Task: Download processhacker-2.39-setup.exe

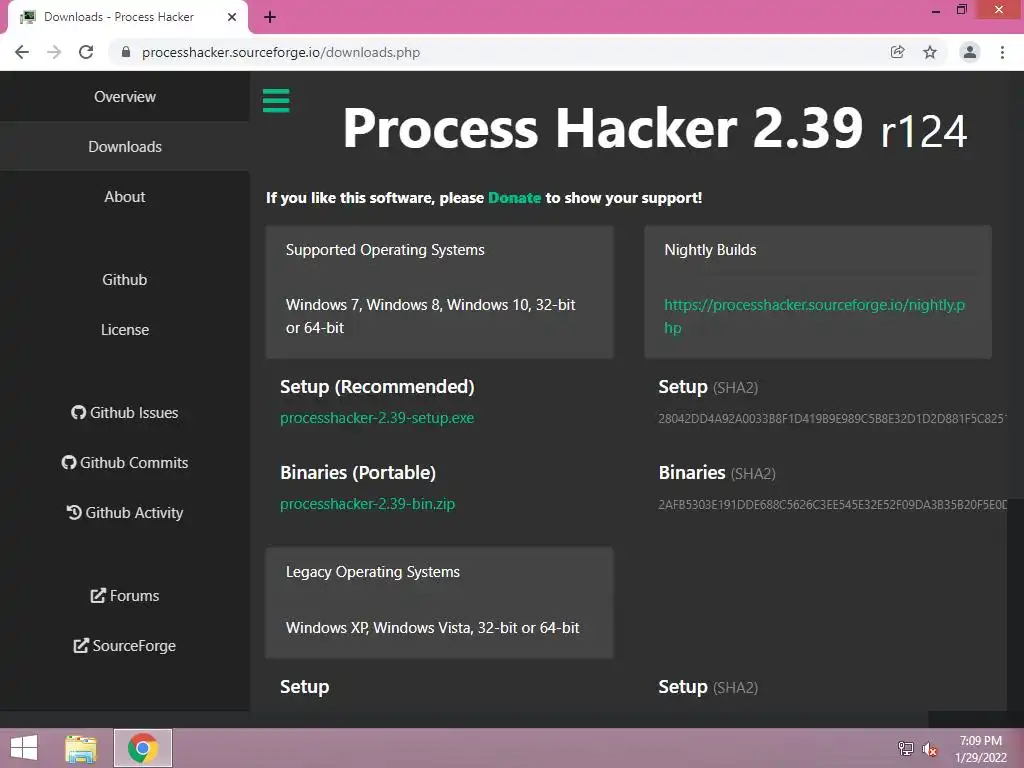Action: coord(377,418)
